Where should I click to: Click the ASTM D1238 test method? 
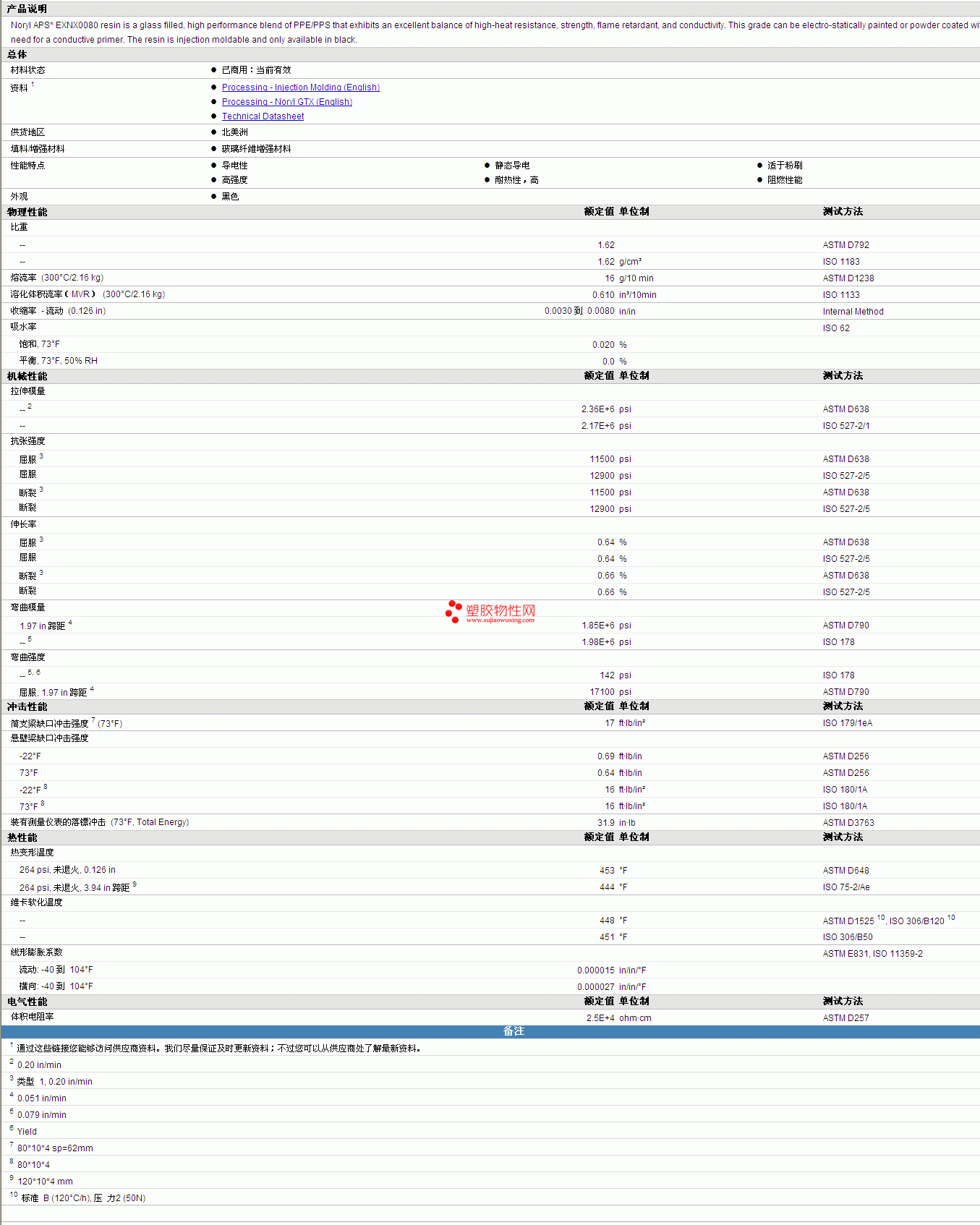tap(848, 278)
